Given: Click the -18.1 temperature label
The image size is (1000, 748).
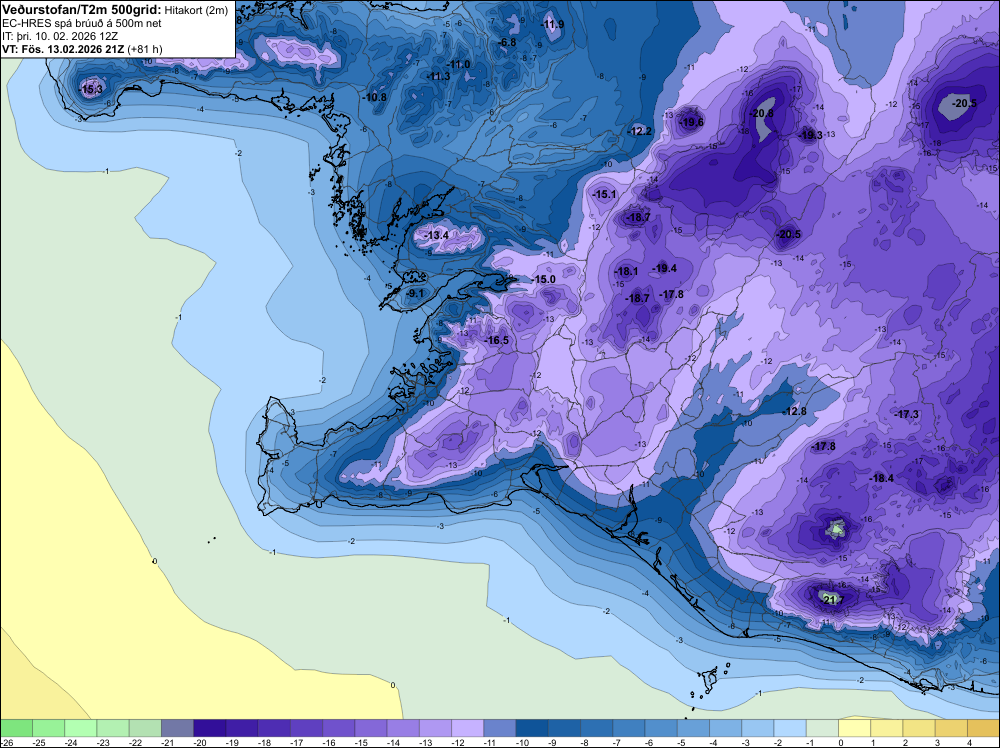Looking at the screenshot, I should coord(626,271).
